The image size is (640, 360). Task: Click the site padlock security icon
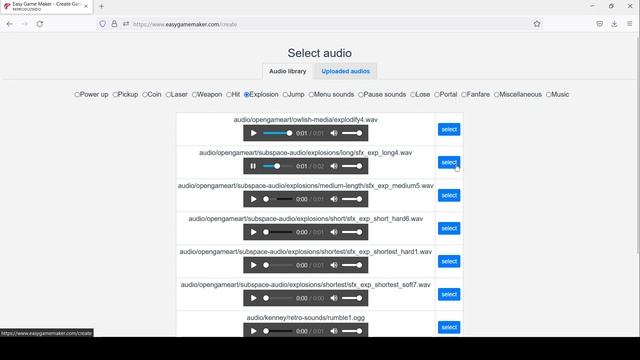click(x=114, y=24)
